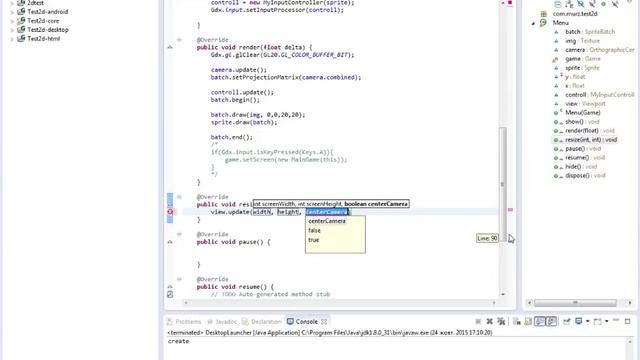Image resolution: width=640 pixels, height=360 pixels.
Task: Click editor scrollbar down arrow
Action: click(503, 294)
